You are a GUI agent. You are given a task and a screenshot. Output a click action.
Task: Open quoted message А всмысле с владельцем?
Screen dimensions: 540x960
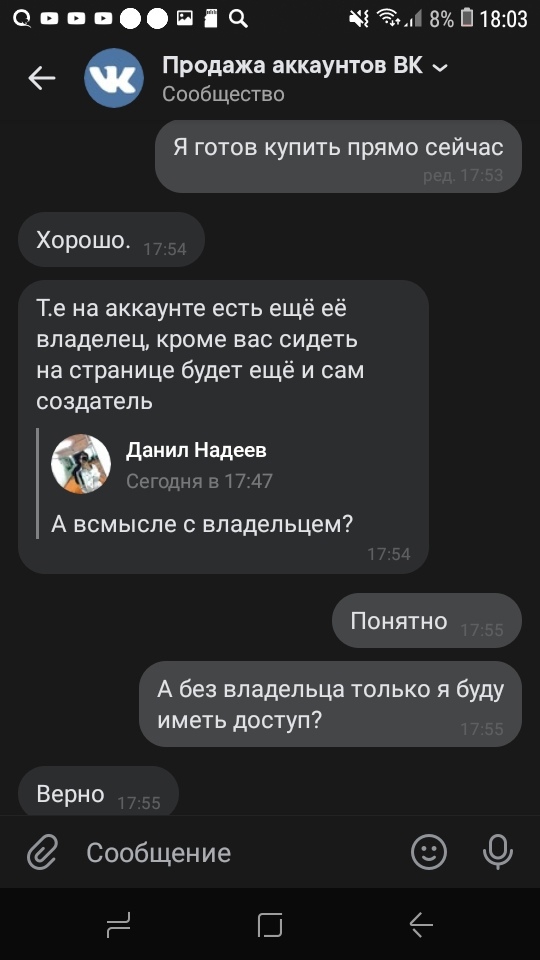click(202, 524)
